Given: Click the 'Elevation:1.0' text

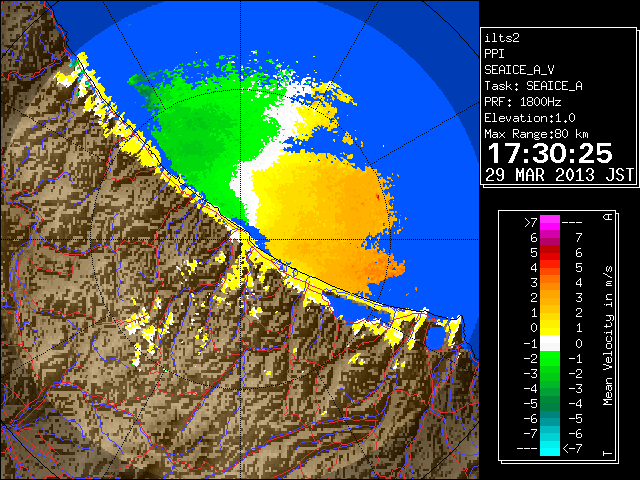Looking at the screenshot, I should [x=530, y=118].
